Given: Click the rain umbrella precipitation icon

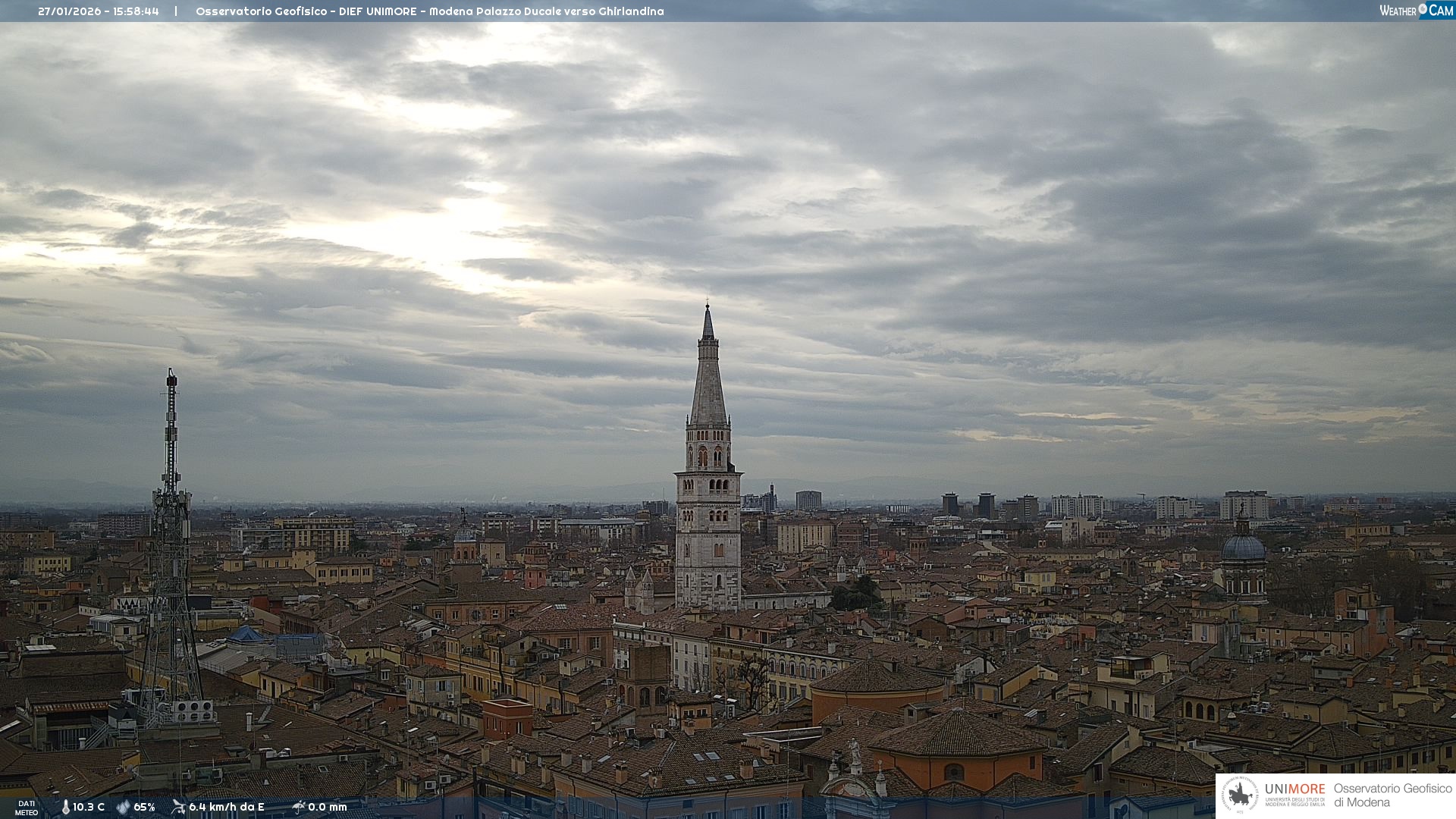Looking at the screenshot, I should click(298, 807).
